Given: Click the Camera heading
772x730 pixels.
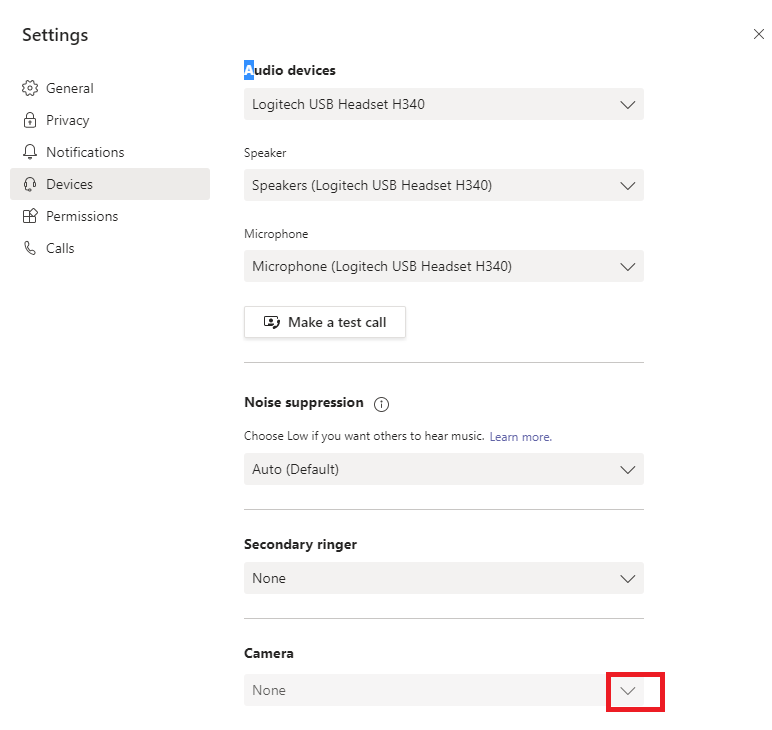Looking at the screenshot, I should click(x=269, y=653).
